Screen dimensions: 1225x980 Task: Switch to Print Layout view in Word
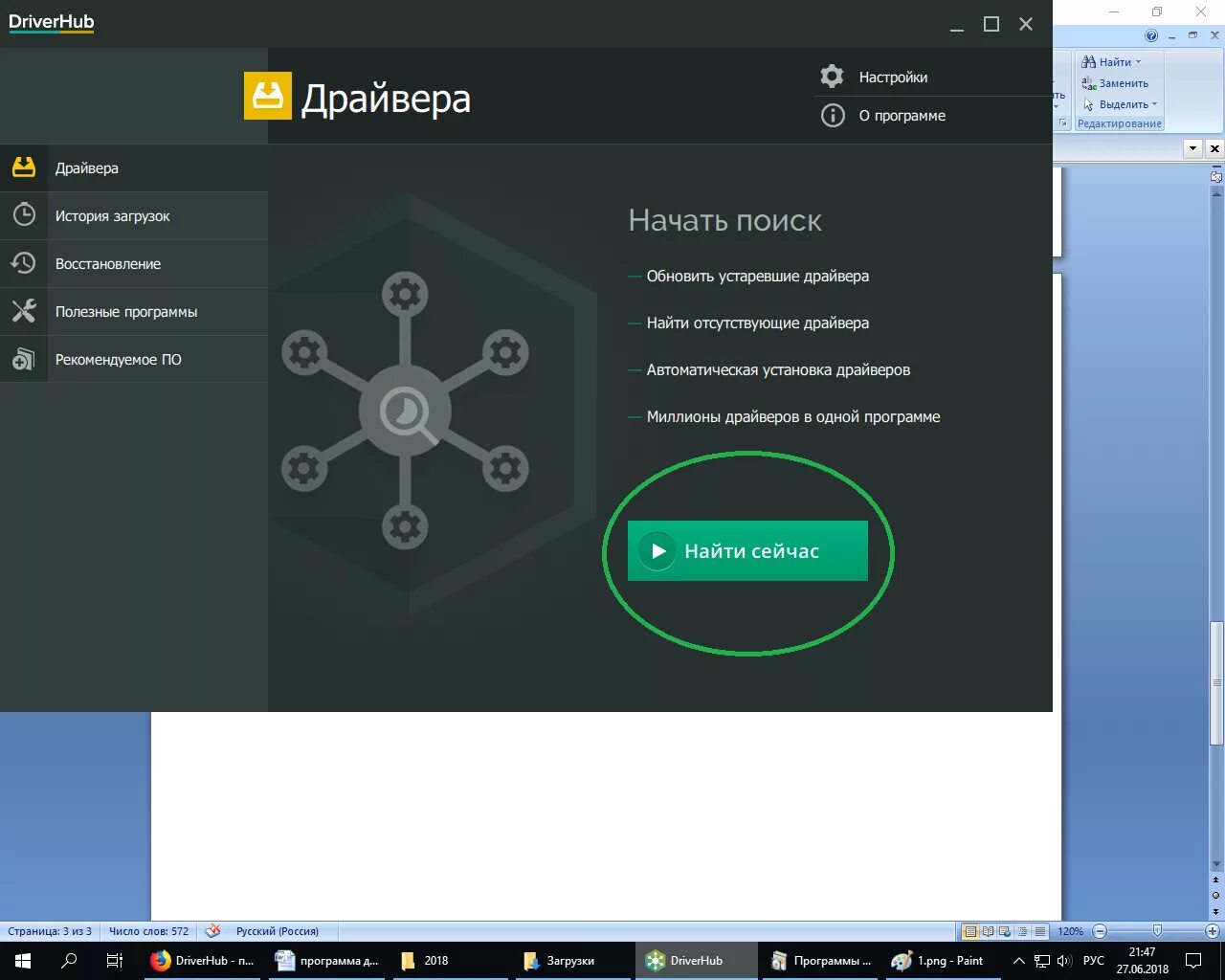970,931
